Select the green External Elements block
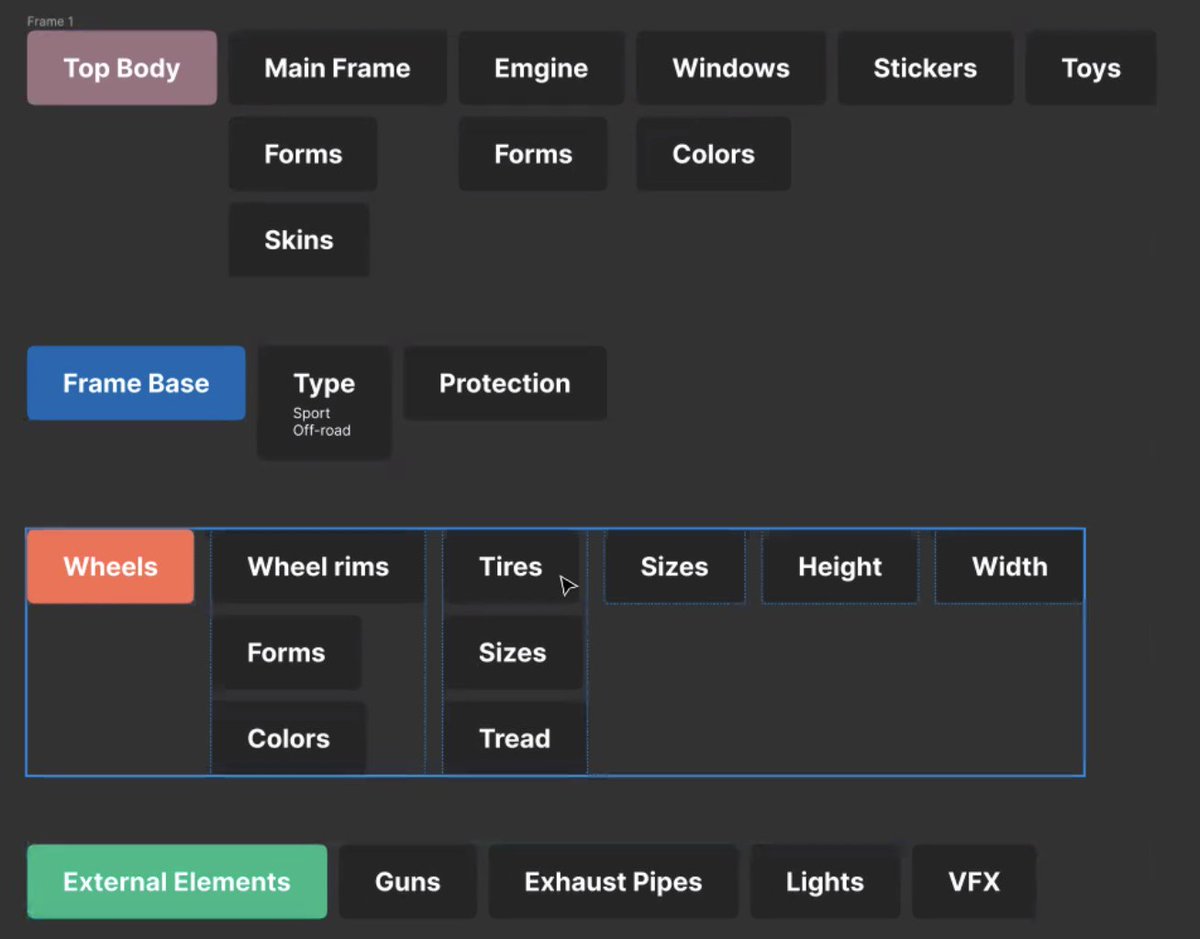 (x=177, y=882)
